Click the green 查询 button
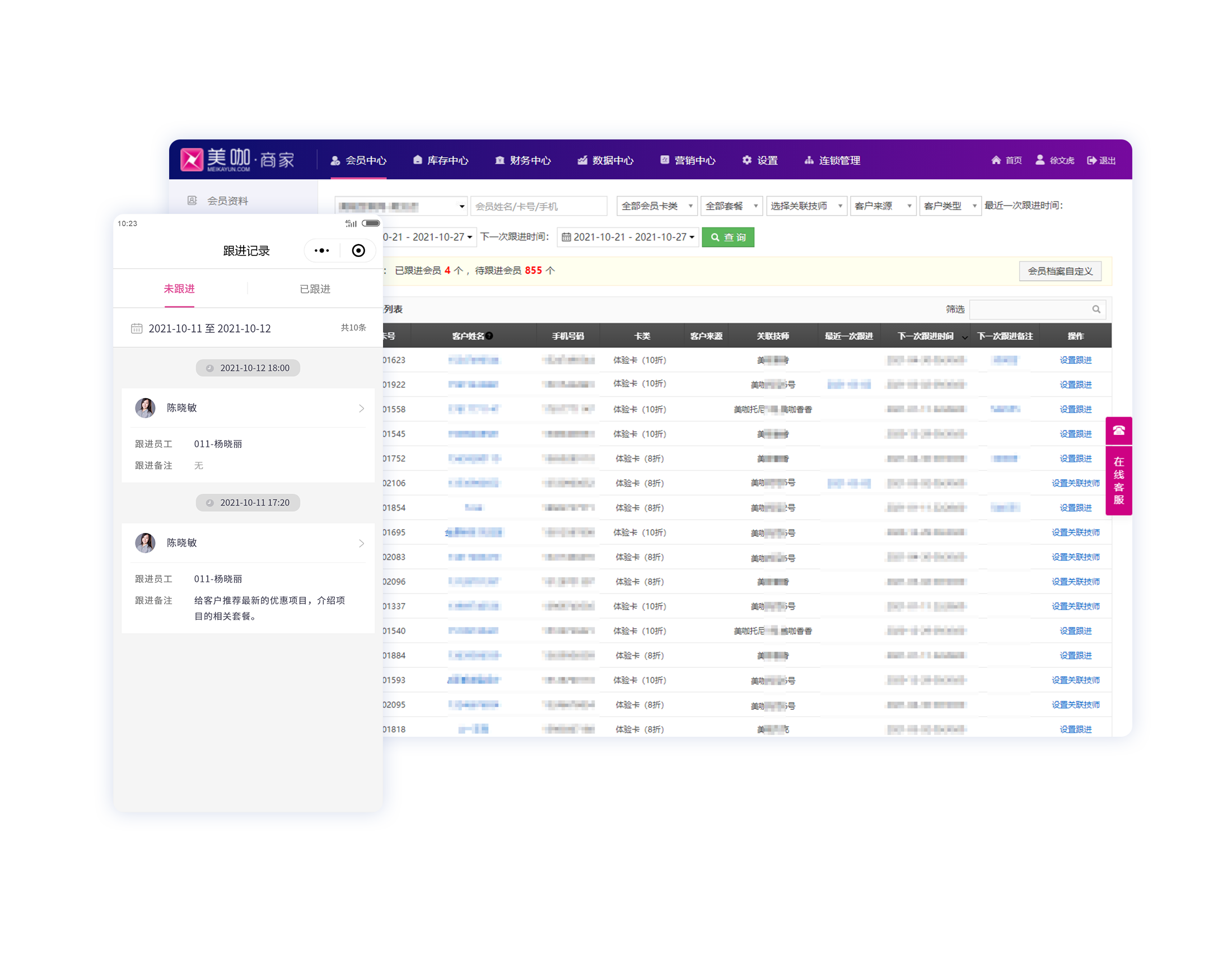Viewport: 1232px width, 959px height. pos(727,237)
